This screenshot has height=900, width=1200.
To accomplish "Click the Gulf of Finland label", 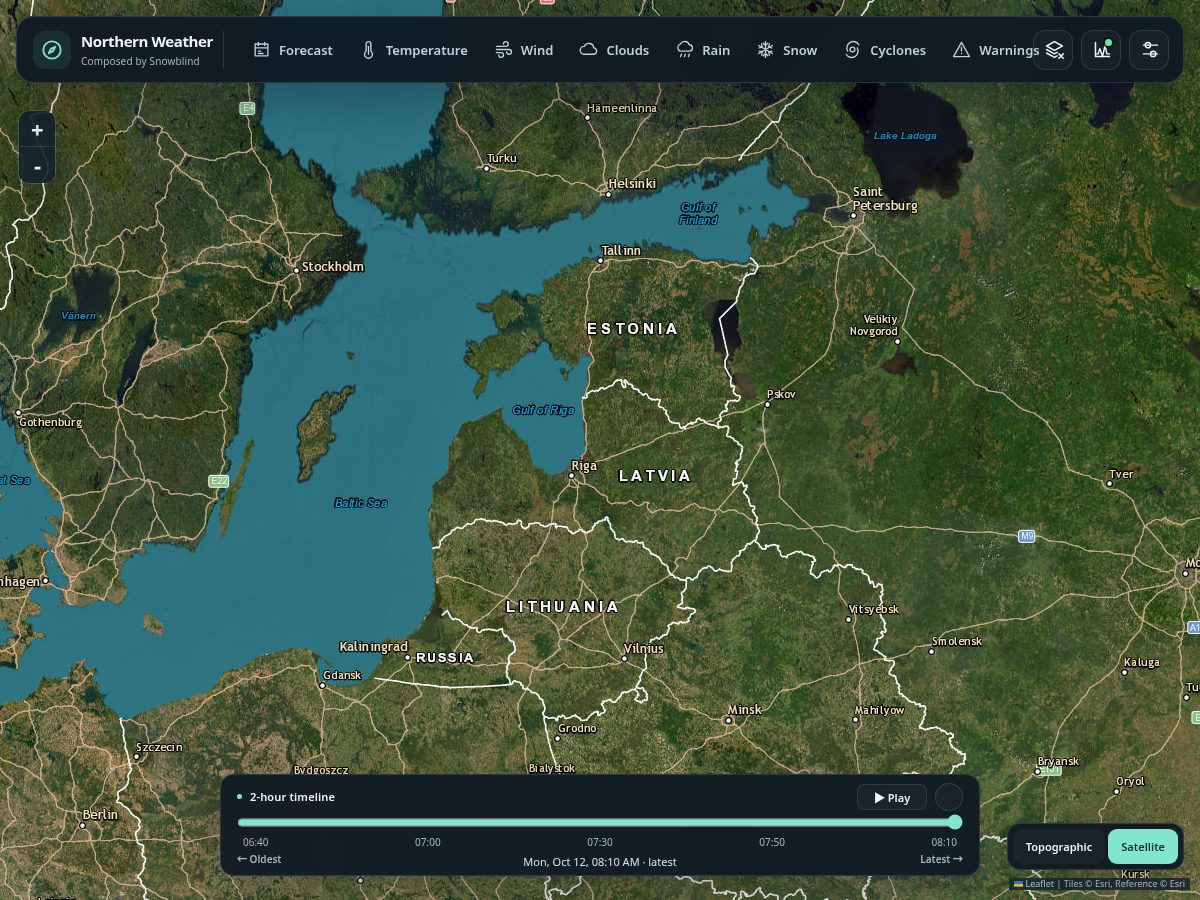I will click(x=699, y=213).
